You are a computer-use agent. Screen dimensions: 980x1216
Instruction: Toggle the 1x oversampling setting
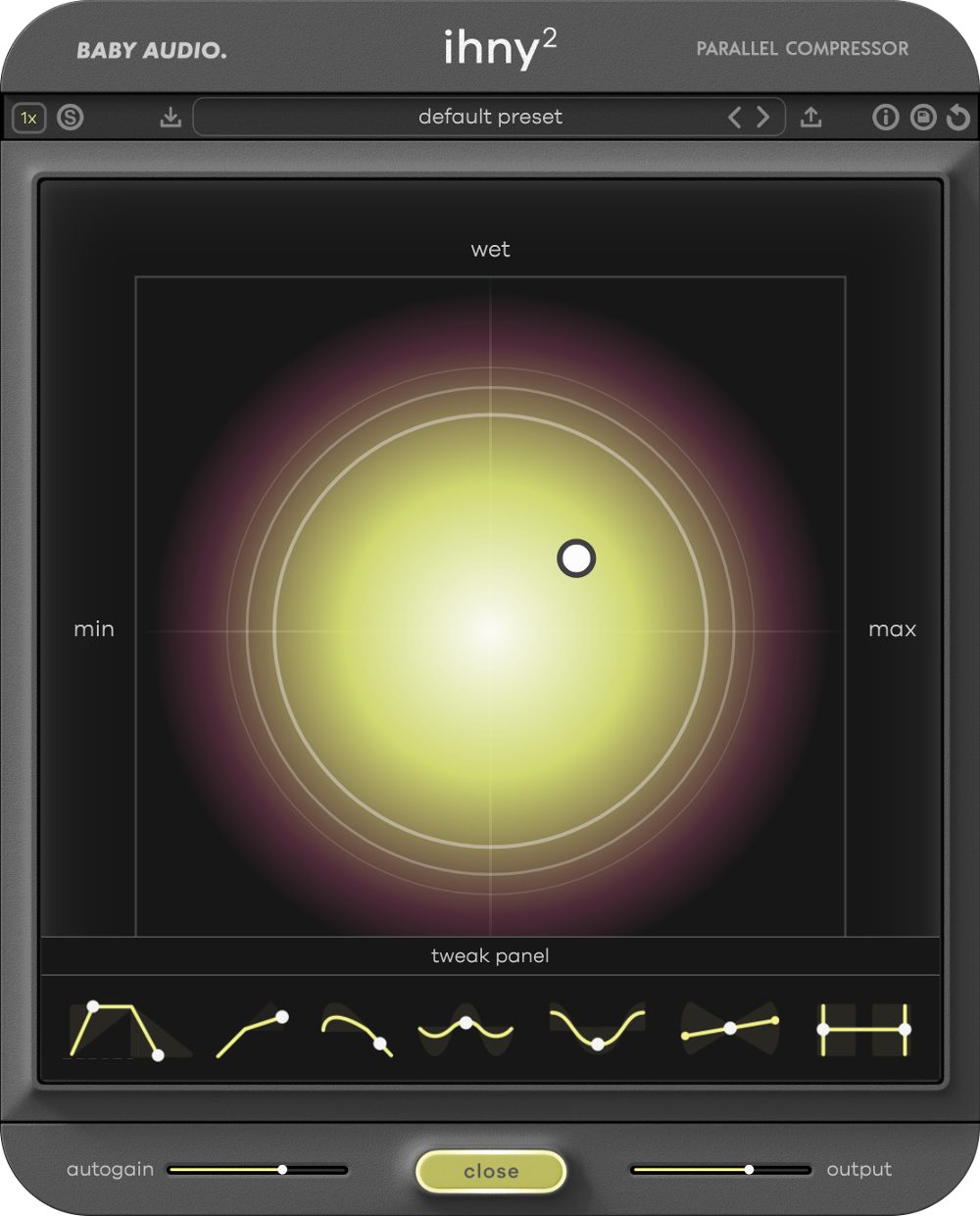click(x=29, y=118)
